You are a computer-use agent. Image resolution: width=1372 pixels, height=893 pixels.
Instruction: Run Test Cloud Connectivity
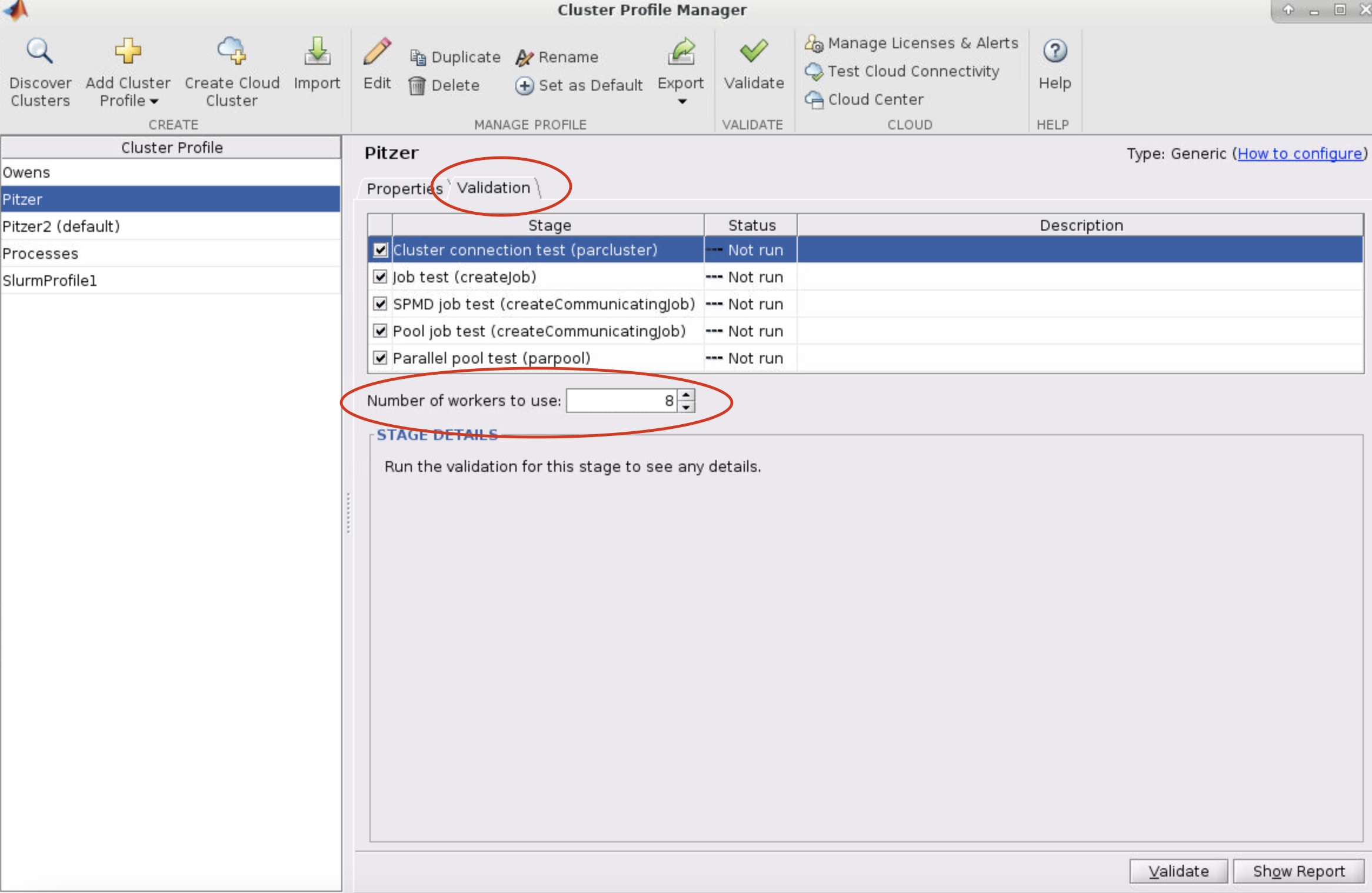point(902,71)
